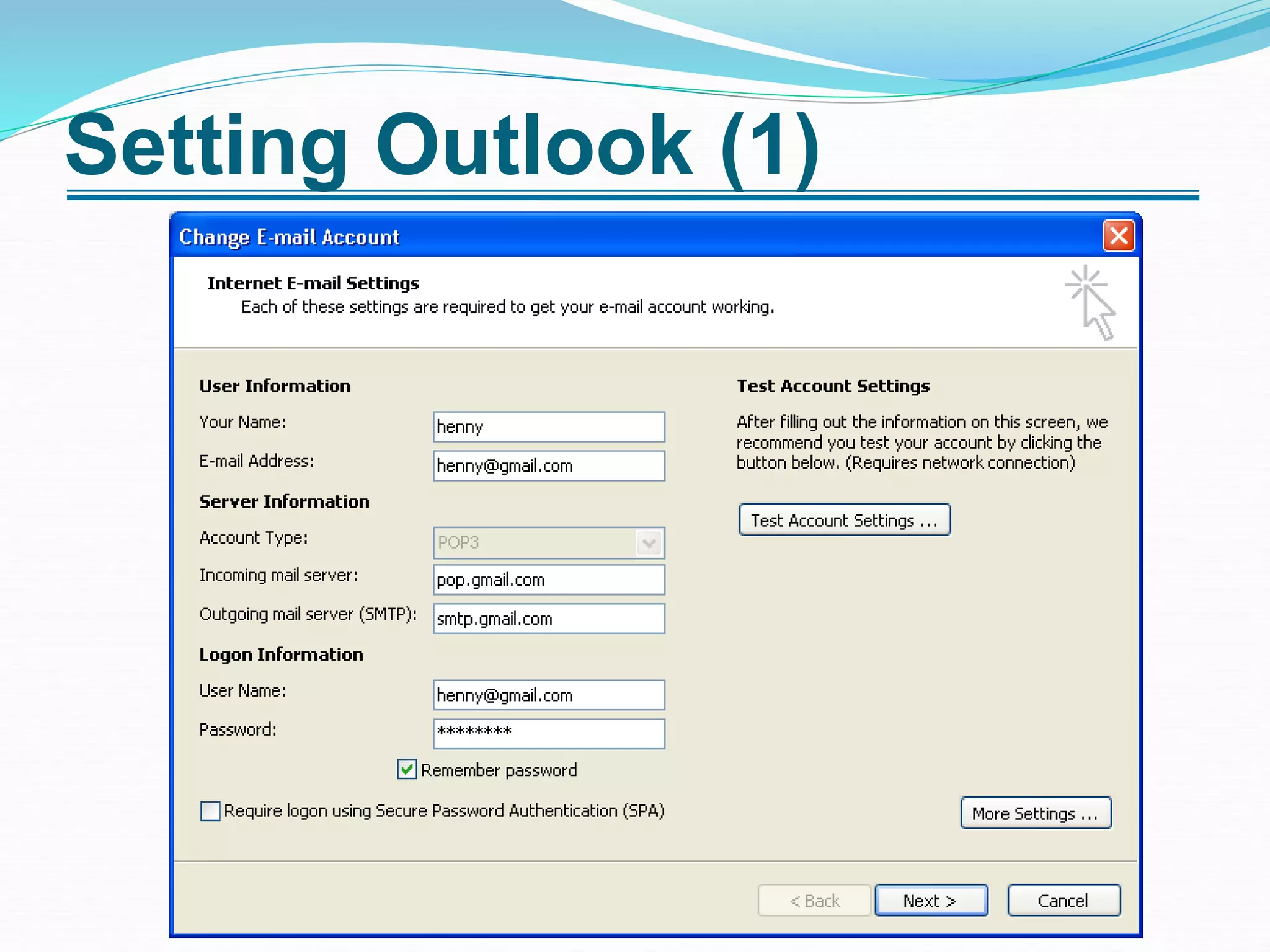Click the Logon Information heading
This screenshot has height=952, width=1270.
pyautogui.click(x=281, y=654)
